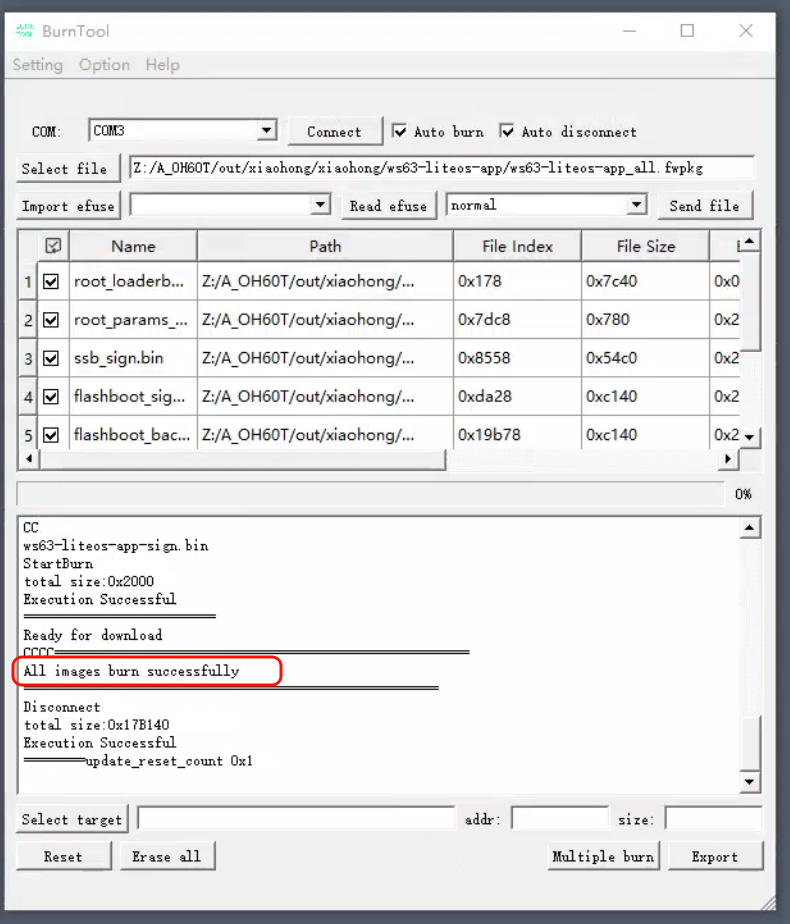Viewport: 790px width, 924px height.
Task: Click the Select file button
Action: click(68, 169)
